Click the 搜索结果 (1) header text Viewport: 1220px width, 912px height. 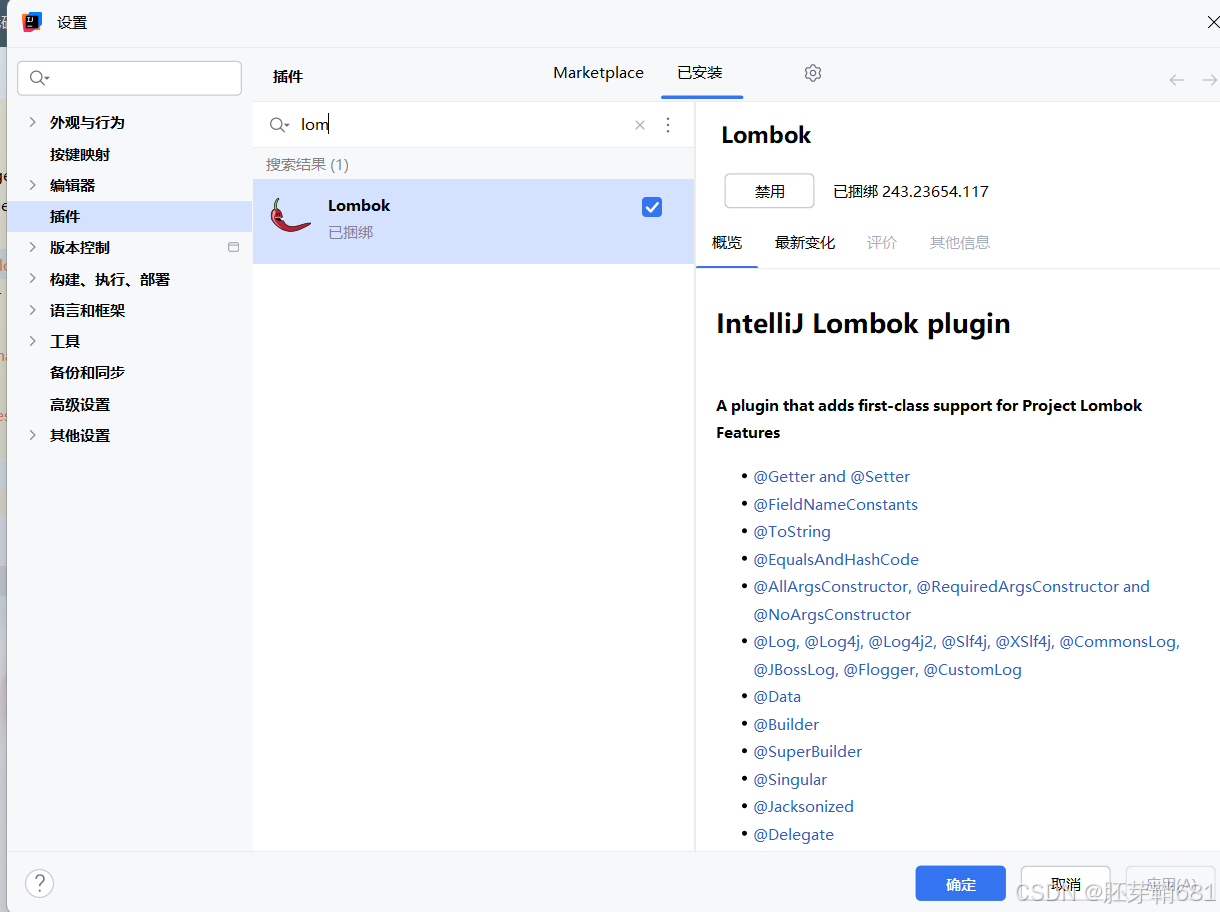[x=307, y=165]
